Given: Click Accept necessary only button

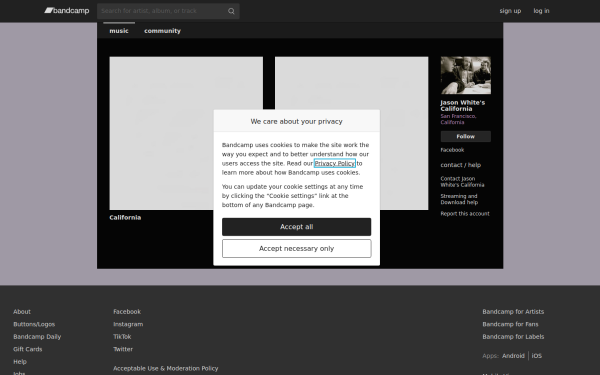Looking at the screenshot, I should pos(297,249).
